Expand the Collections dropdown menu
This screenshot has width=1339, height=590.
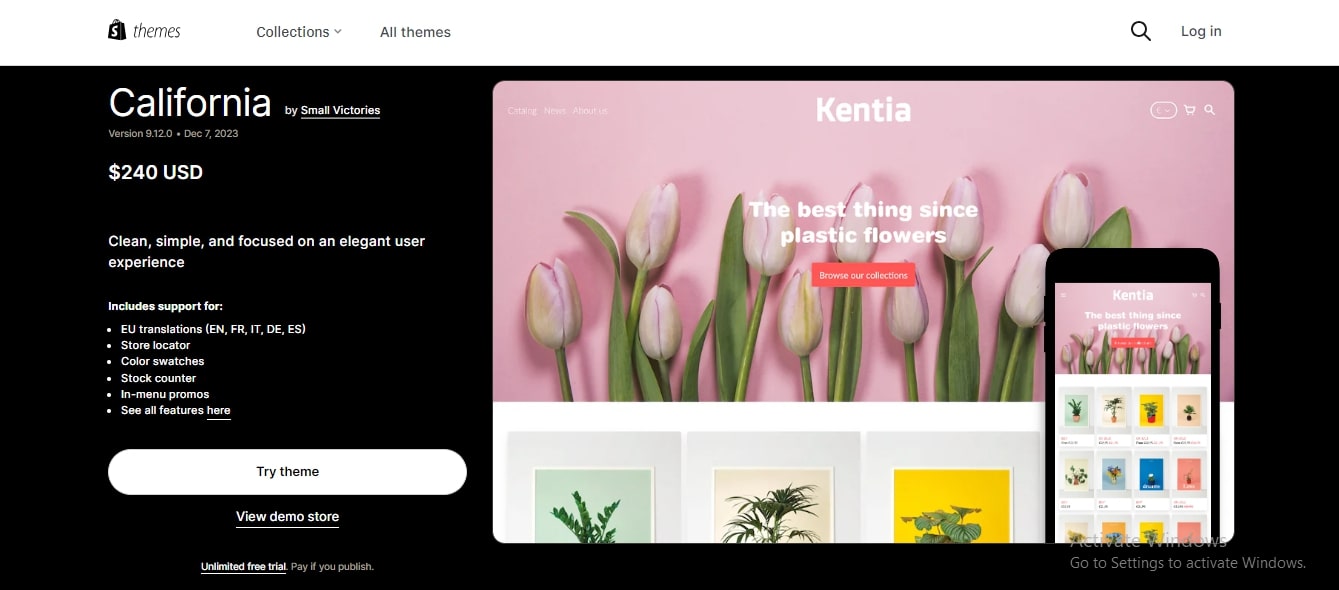298,32
